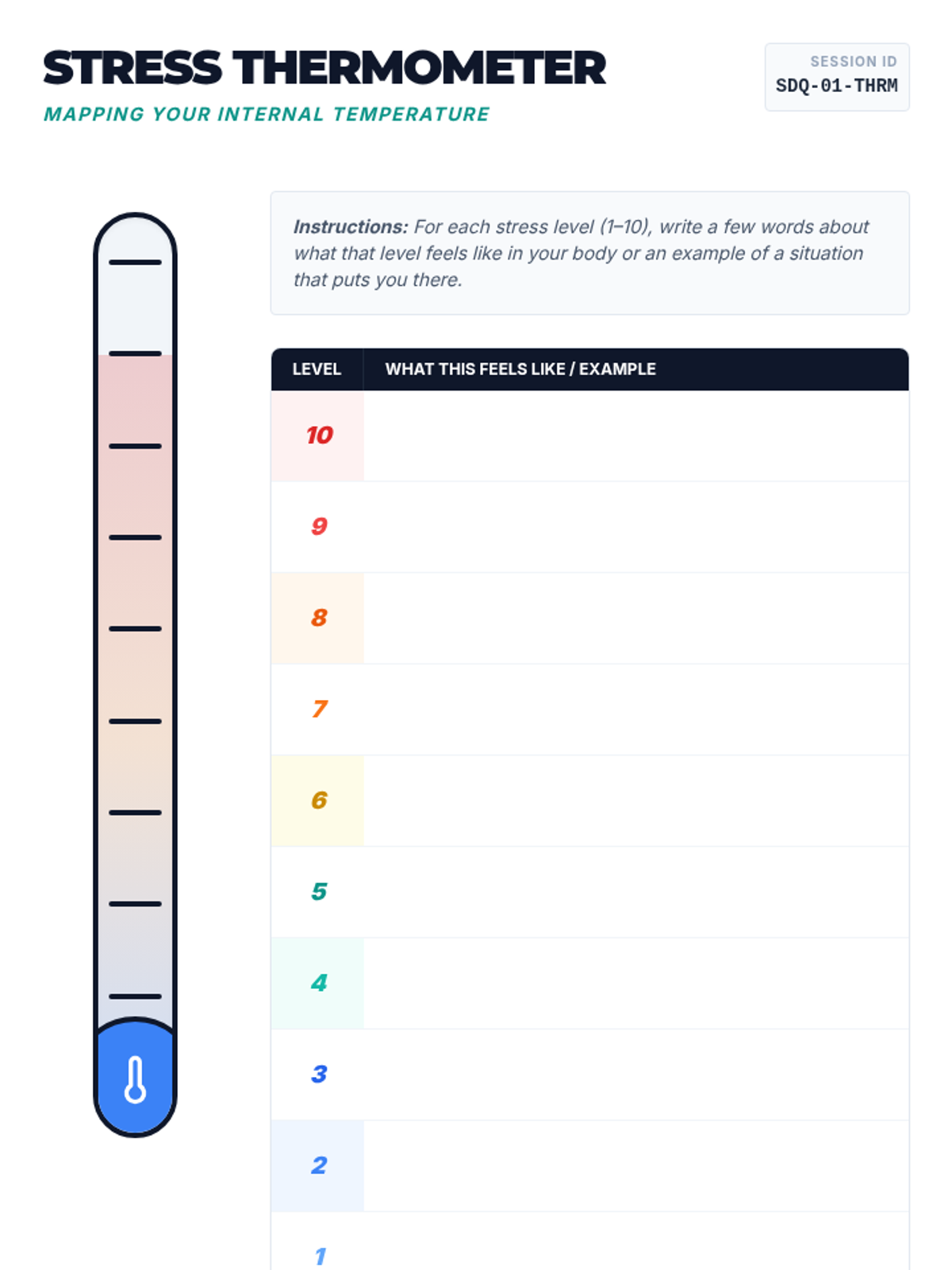Click the blue number 2 level cell
The image size is (952, 1270).
click(318, 1166)
